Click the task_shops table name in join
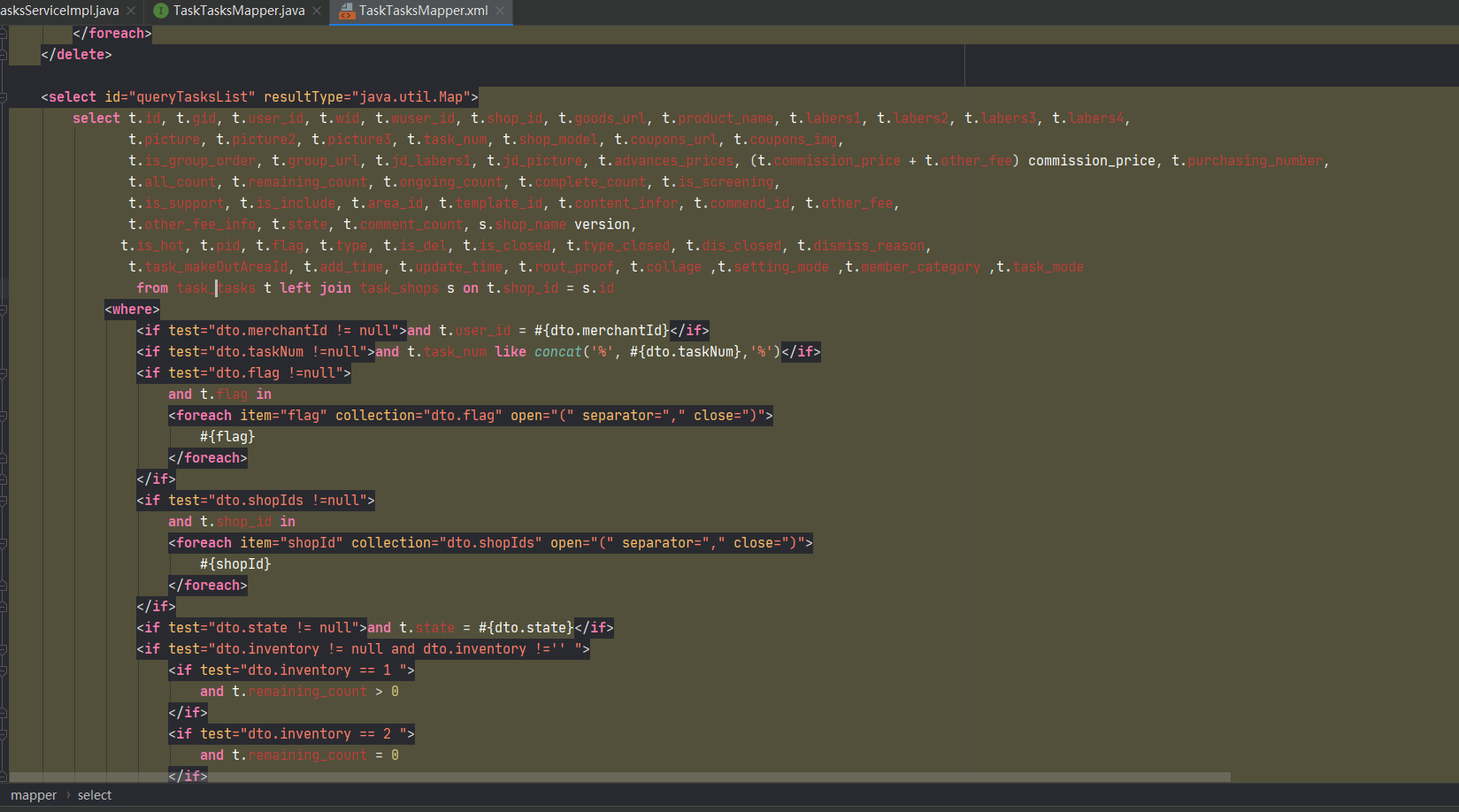 (x=399, y=288)
